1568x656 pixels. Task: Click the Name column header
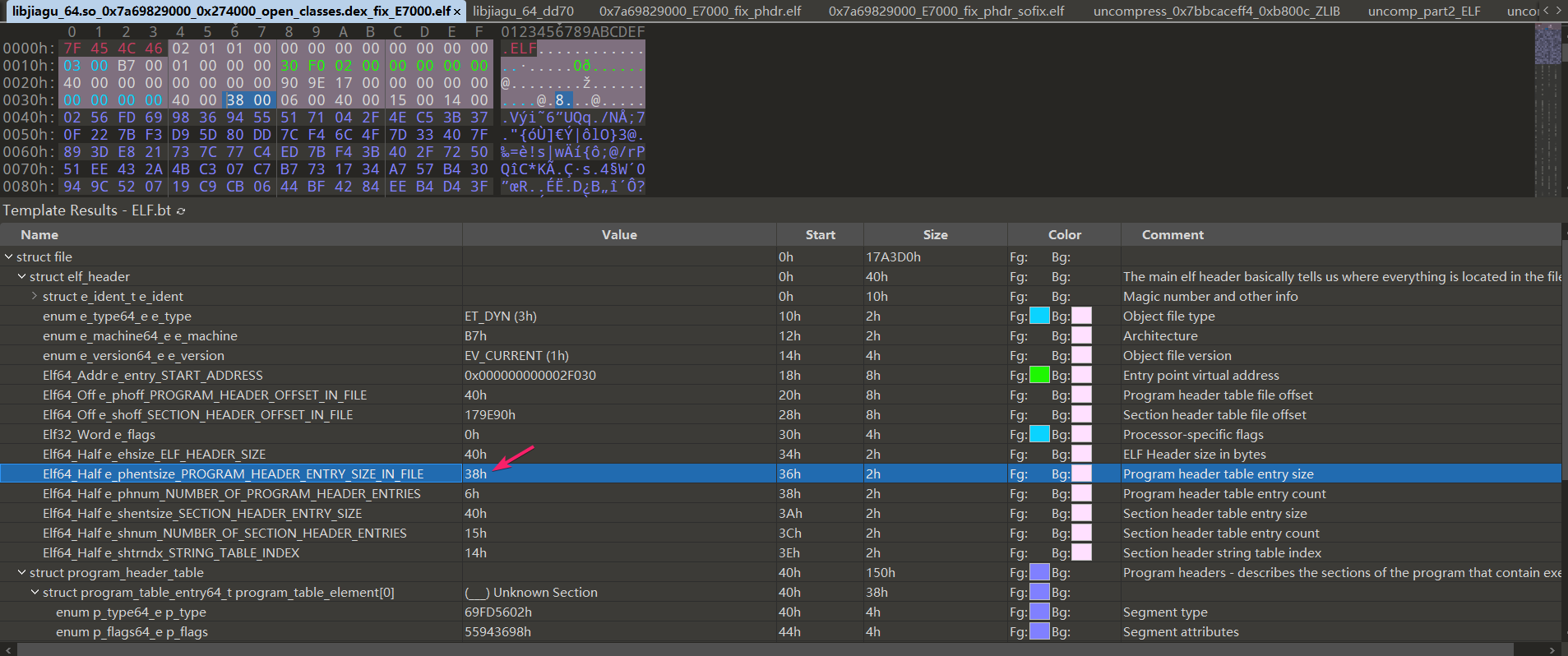[39, 235]
